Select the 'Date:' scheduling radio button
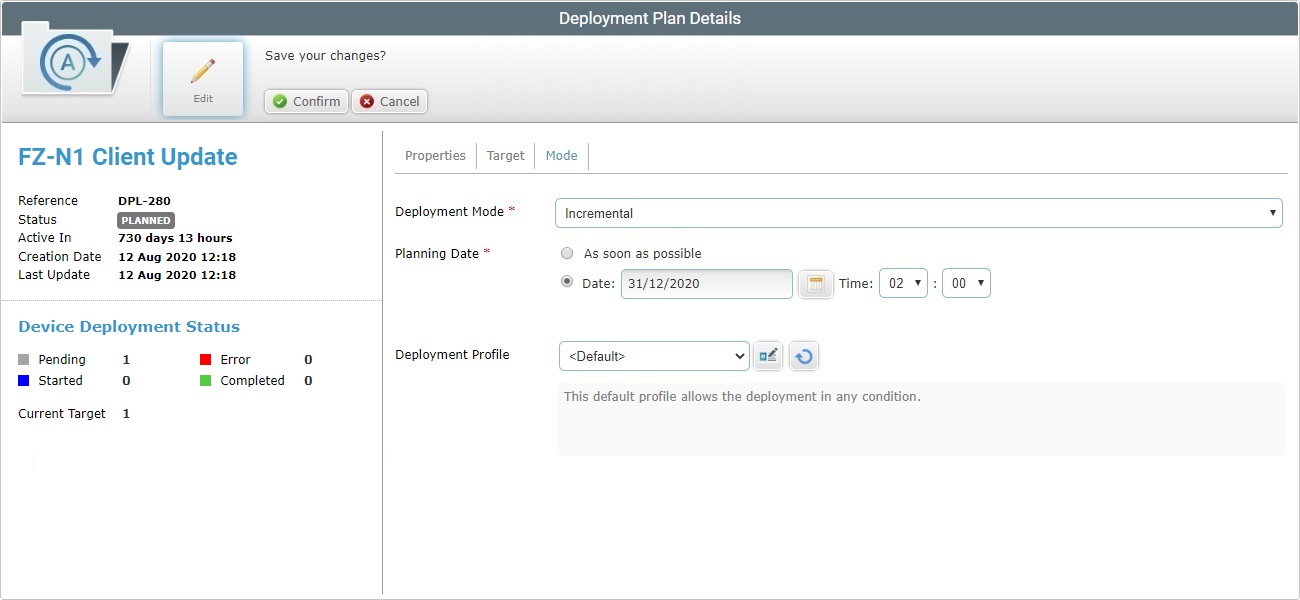 click(x=566, y=281)
